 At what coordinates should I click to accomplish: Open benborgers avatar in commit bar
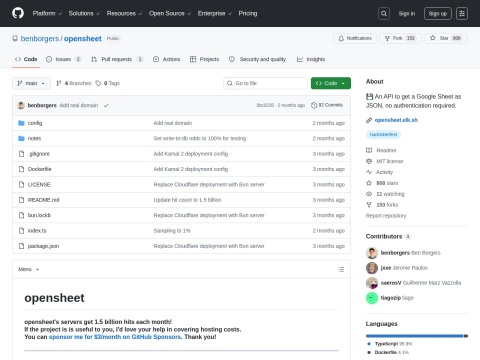[21, 105]
